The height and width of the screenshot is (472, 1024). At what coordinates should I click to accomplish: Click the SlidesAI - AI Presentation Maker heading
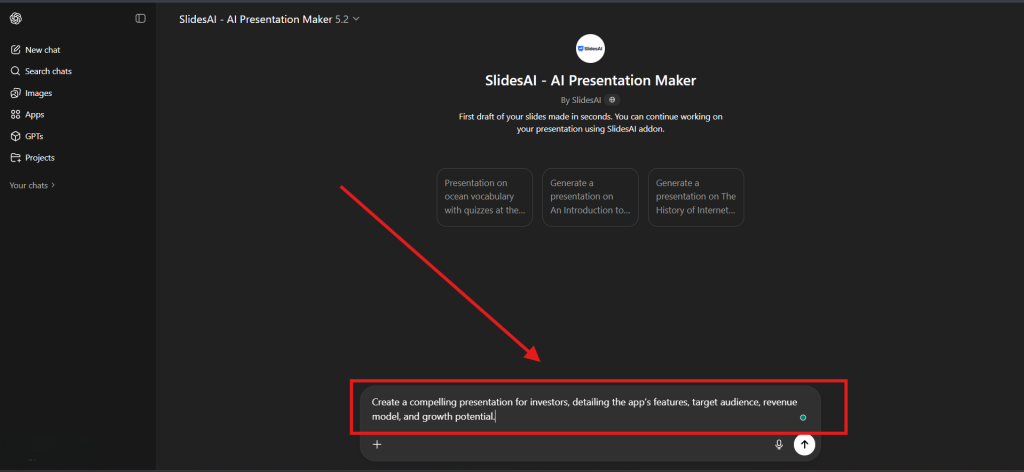coord(590,80)
